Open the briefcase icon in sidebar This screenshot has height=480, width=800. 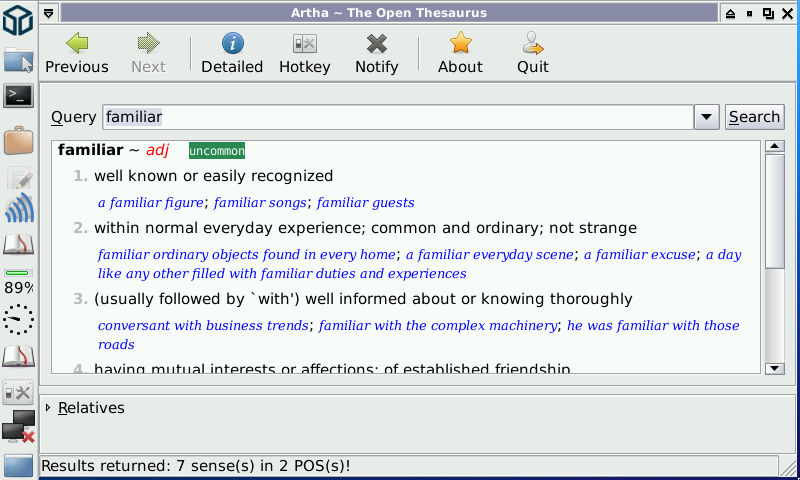18,140
